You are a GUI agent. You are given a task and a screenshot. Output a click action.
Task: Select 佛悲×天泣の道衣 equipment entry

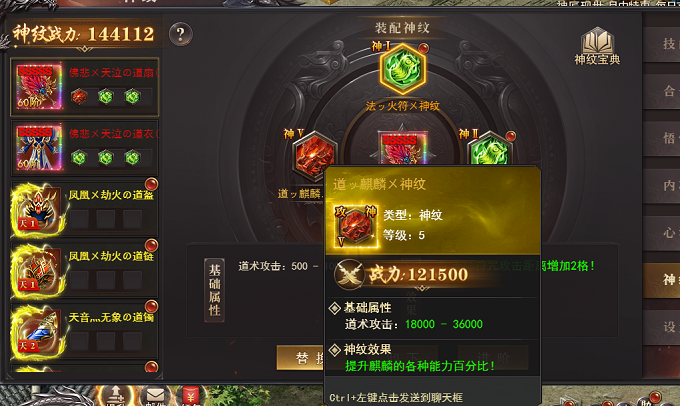click(x=85, y=148)
